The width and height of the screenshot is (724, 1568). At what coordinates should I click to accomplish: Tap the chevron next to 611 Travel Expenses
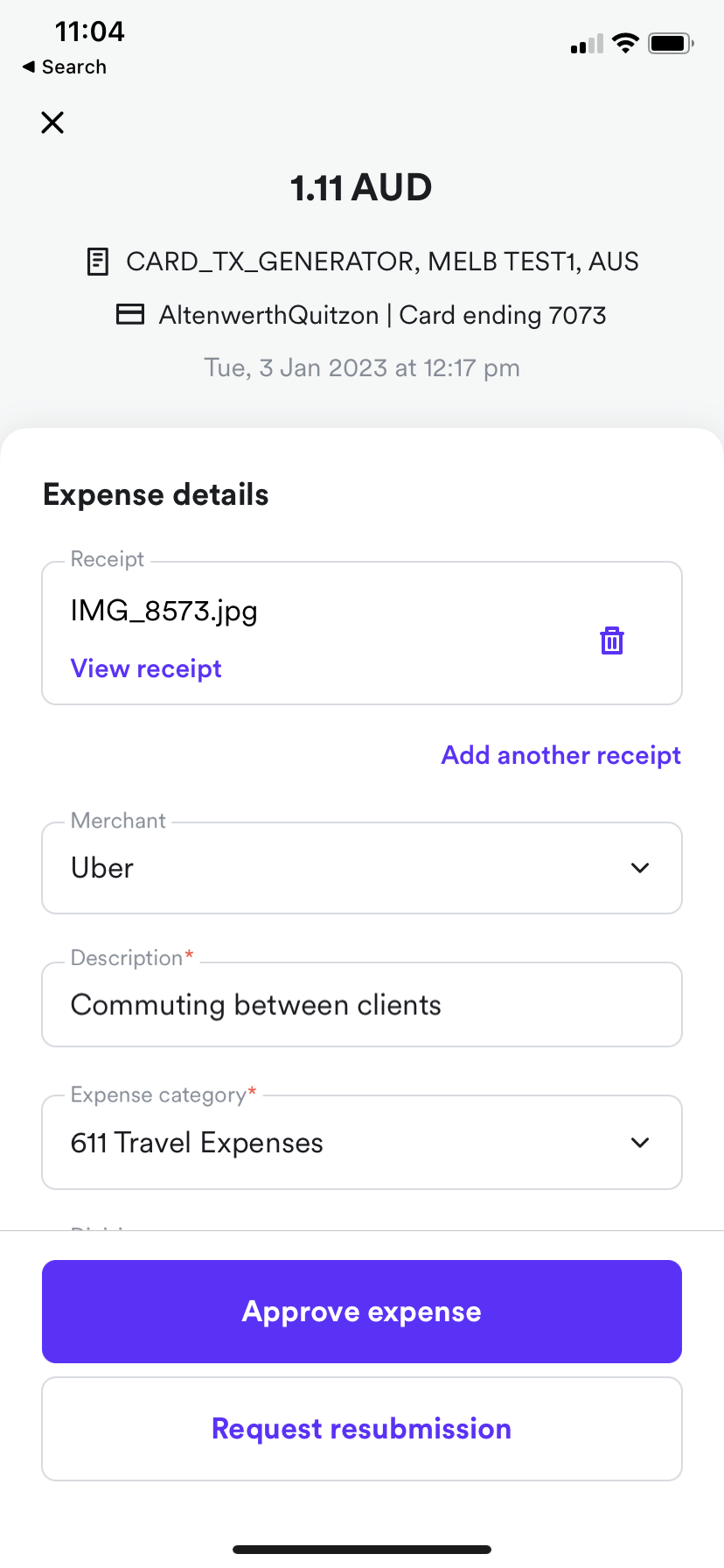pos(640,1143)
